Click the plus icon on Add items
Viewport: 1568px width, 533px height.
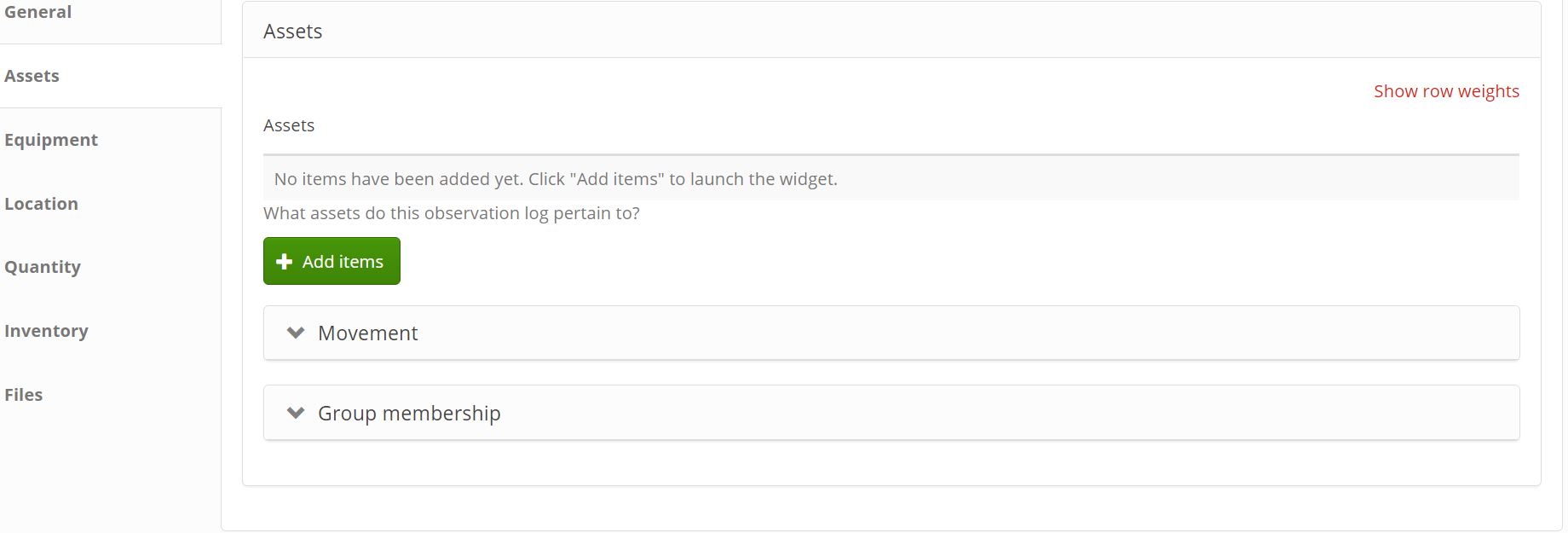285,262
